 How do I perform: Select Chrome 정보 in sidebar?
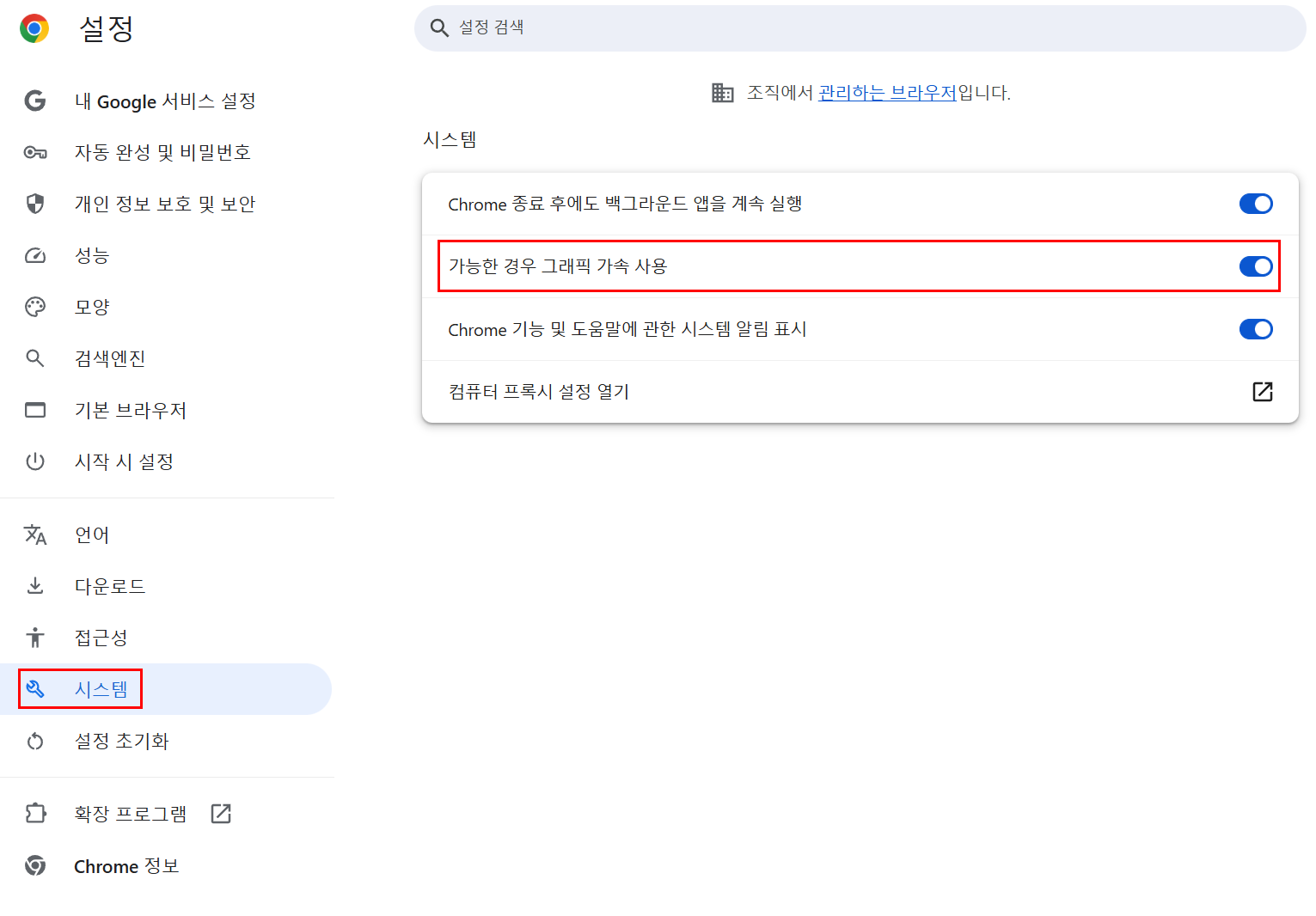click(x=126, y=866)
